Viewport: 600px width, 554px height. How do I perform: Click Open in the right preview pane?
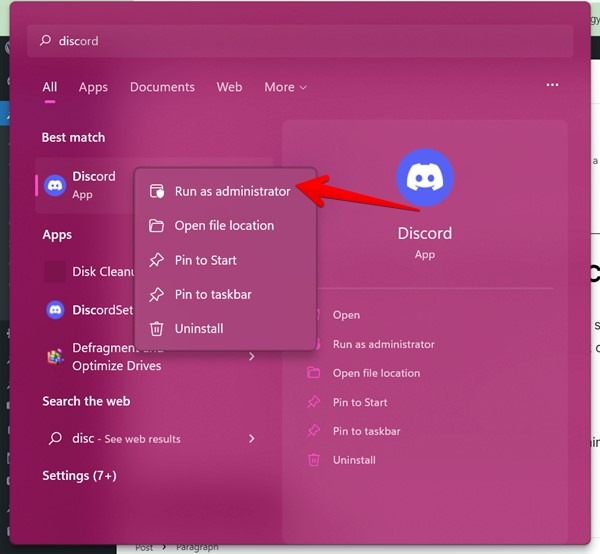tap(346, 315)
